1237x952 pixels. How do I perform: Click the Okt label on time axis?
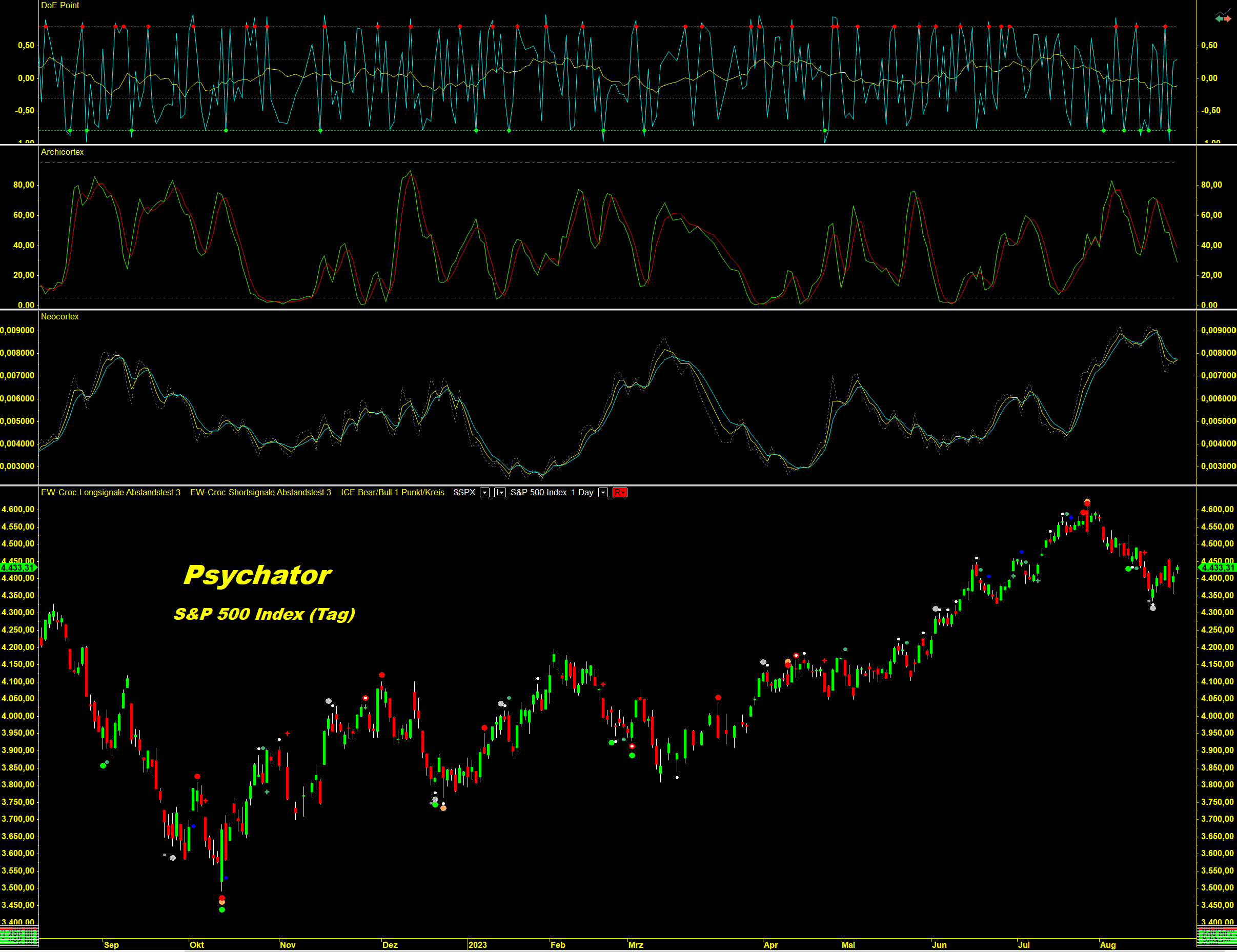click(x=196, y=945)
